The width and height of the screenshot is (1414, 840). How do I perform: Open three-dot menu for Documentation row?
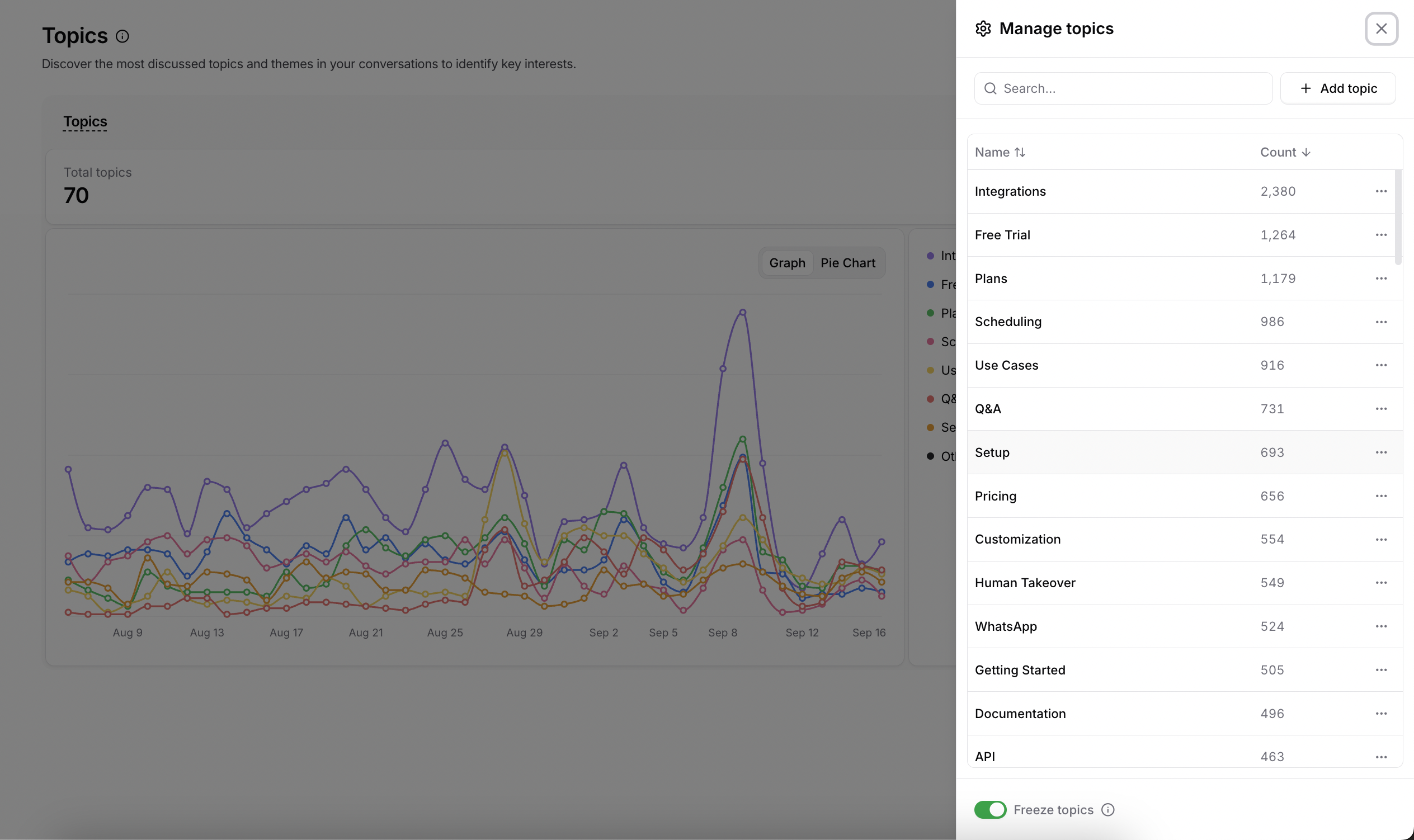(1380, 713)
